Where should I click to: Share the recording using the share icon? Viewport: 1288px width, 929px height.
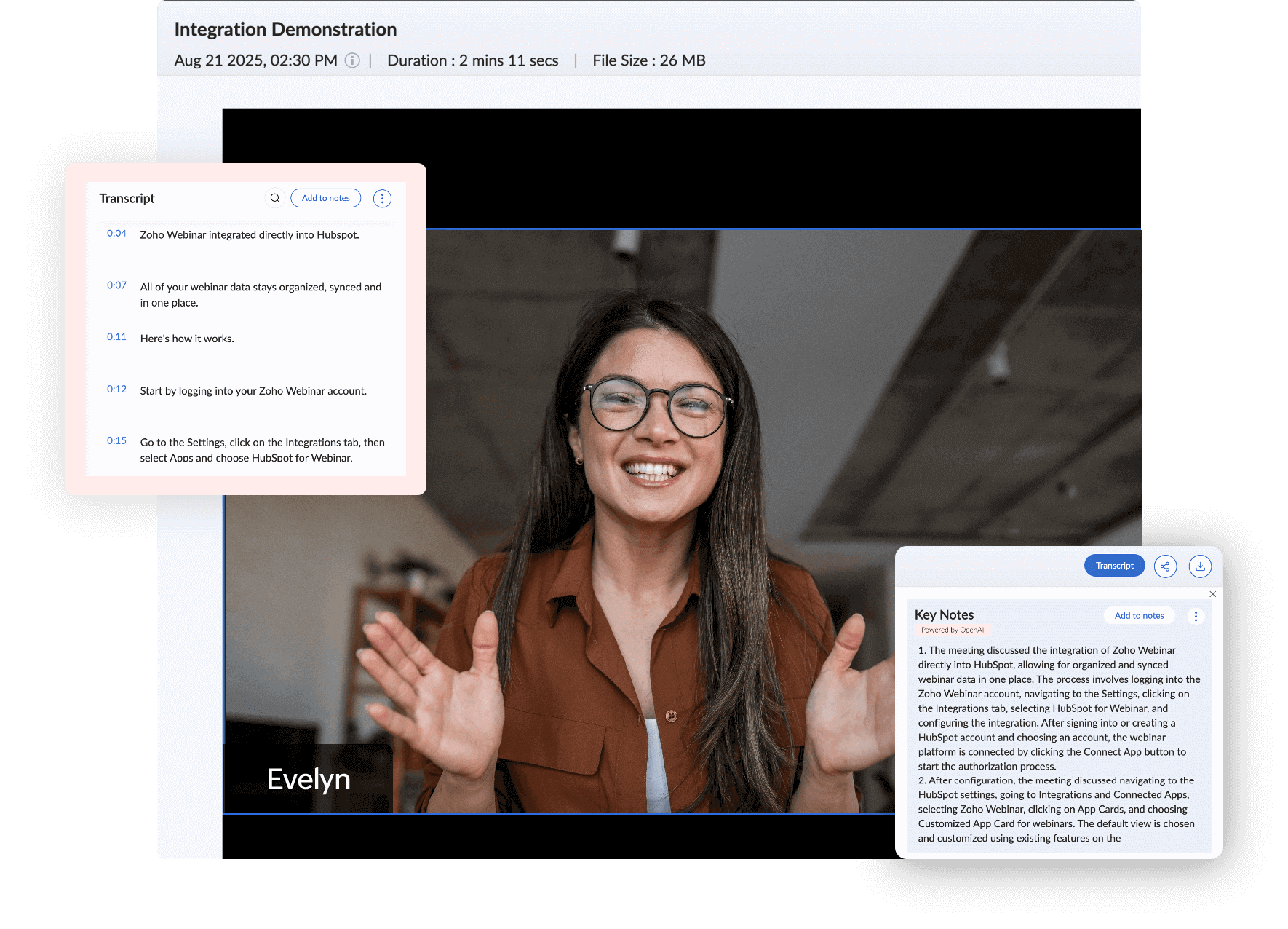[x=1166, y=566]
